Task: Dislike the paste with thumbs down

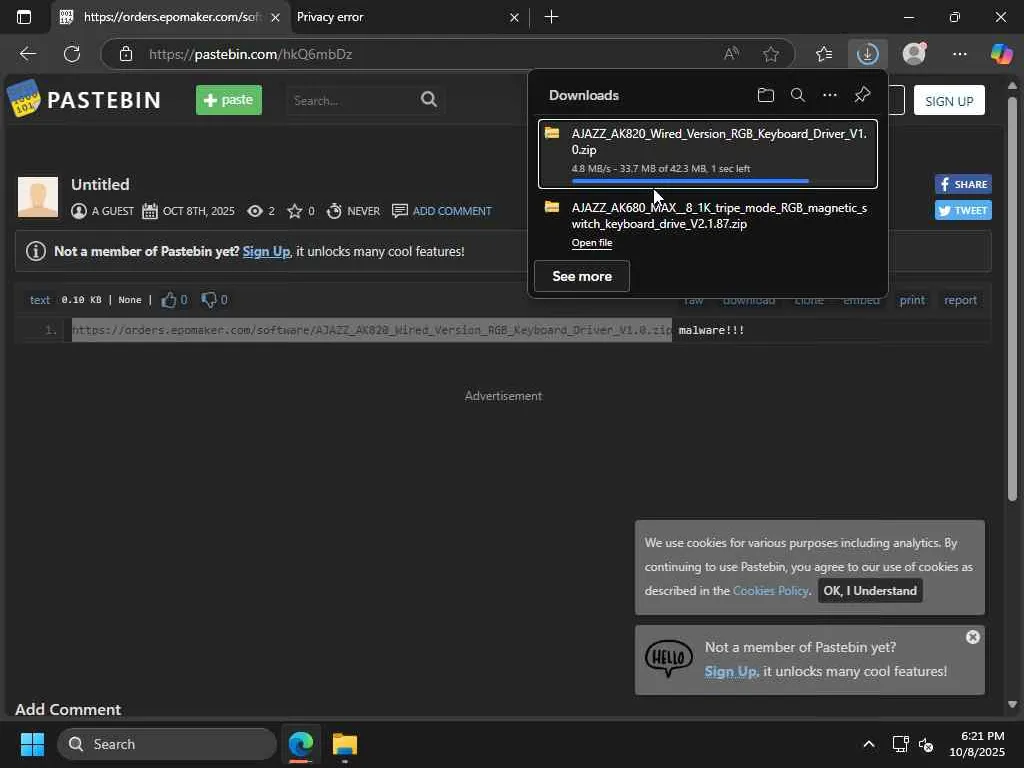Action: (208, 300)
